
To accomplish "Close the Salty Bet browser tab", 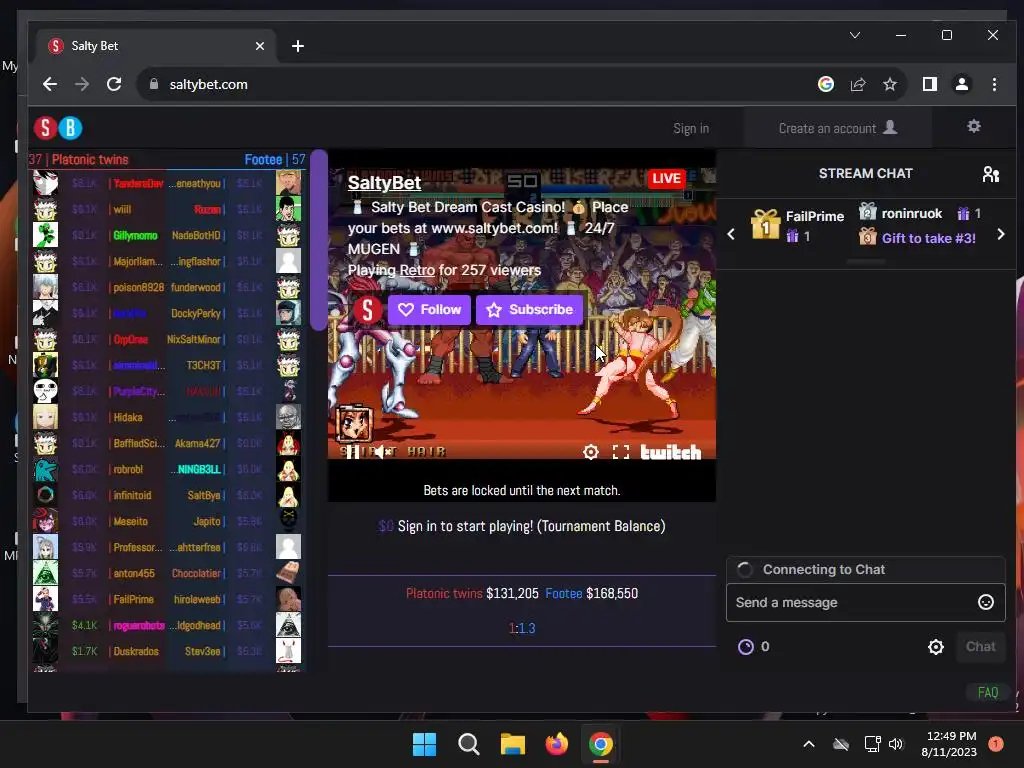I will (x=259, y=46).
